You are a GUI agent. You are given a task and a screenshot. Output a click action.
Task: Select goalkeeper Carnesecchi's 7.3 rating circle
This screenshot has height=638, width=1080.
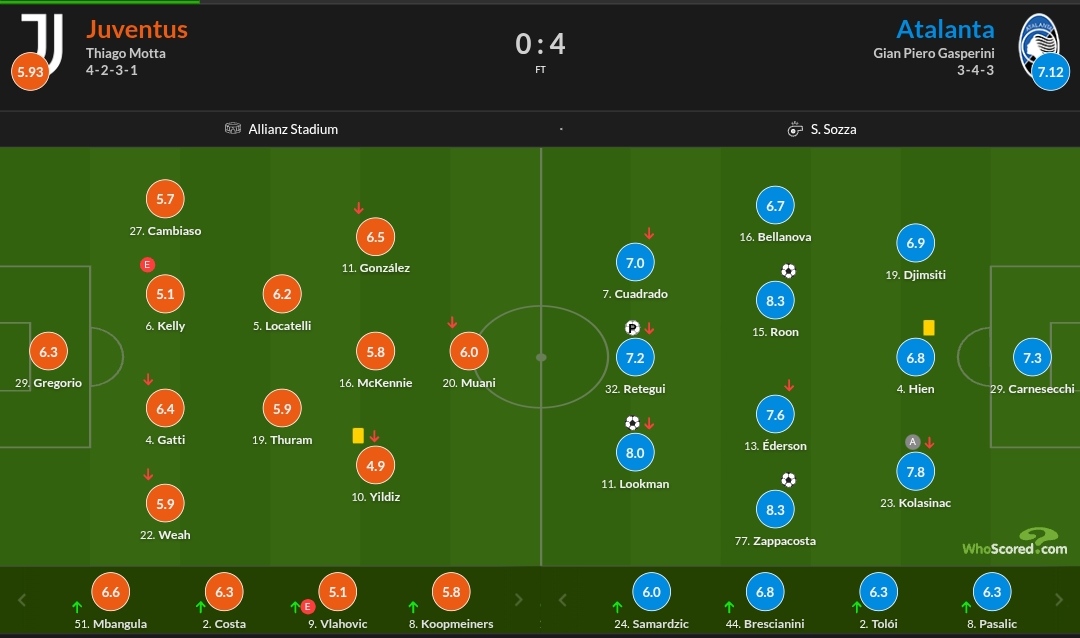coord(1032,358)
